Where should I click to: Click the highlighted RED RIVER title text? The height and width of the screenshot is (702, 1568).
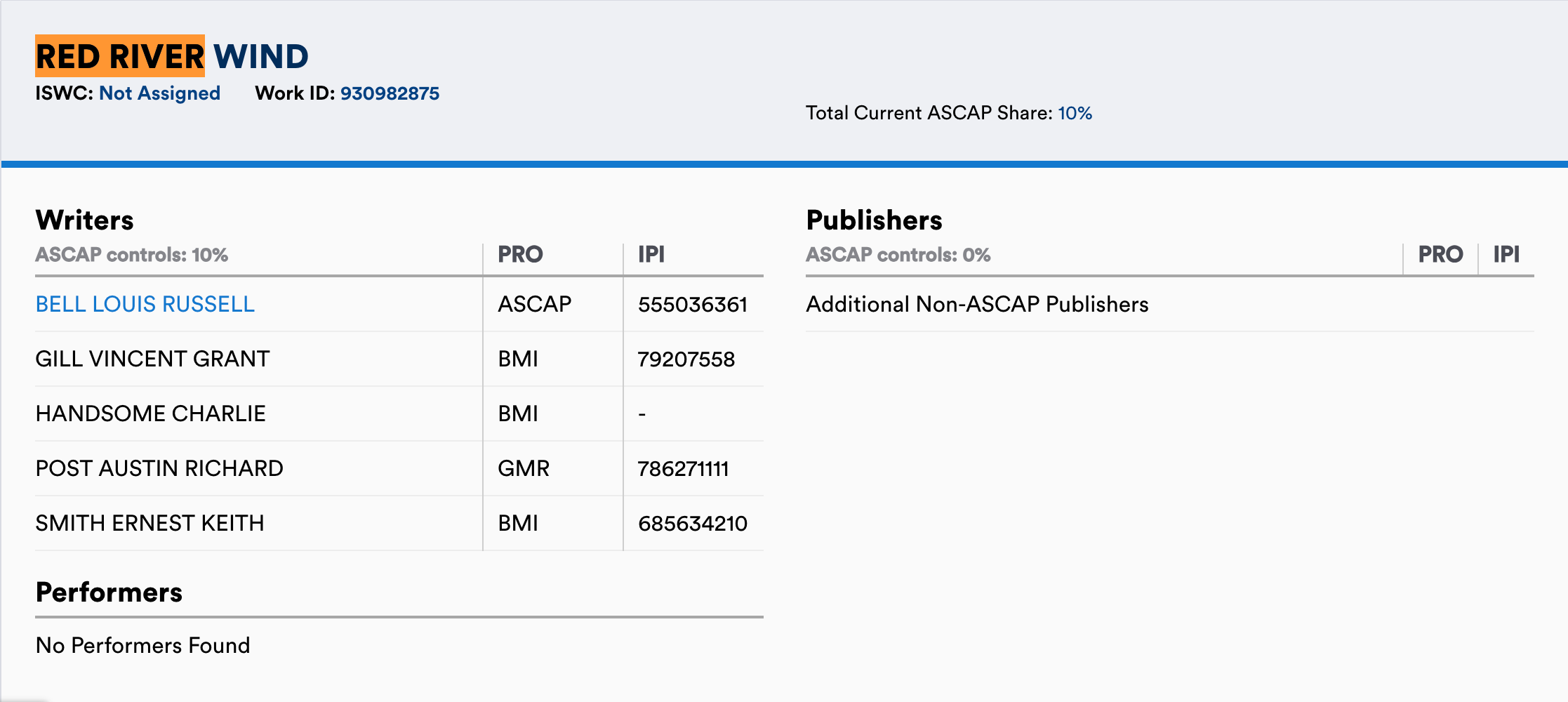pos(121,56)
